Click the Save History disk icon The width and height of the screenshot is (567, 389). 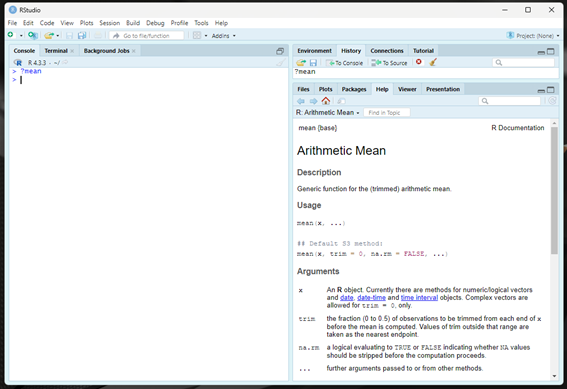click(x=313, y=63)
